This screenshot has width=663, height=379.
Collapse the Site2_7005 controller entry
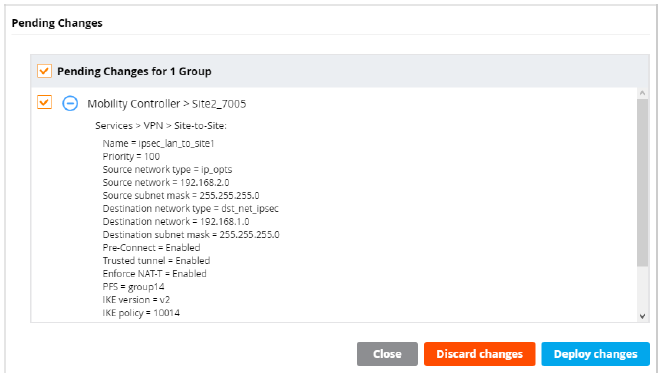70,103
